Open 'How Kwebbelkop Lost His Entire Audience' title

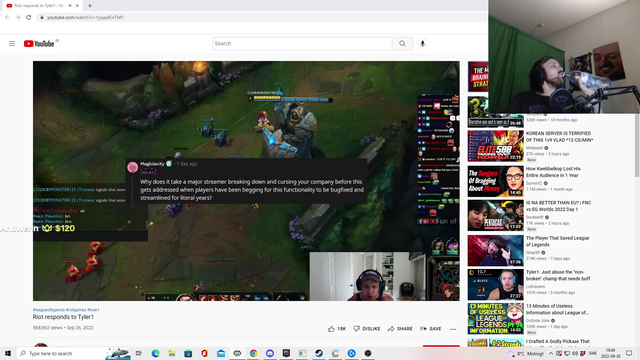[553, 172]
